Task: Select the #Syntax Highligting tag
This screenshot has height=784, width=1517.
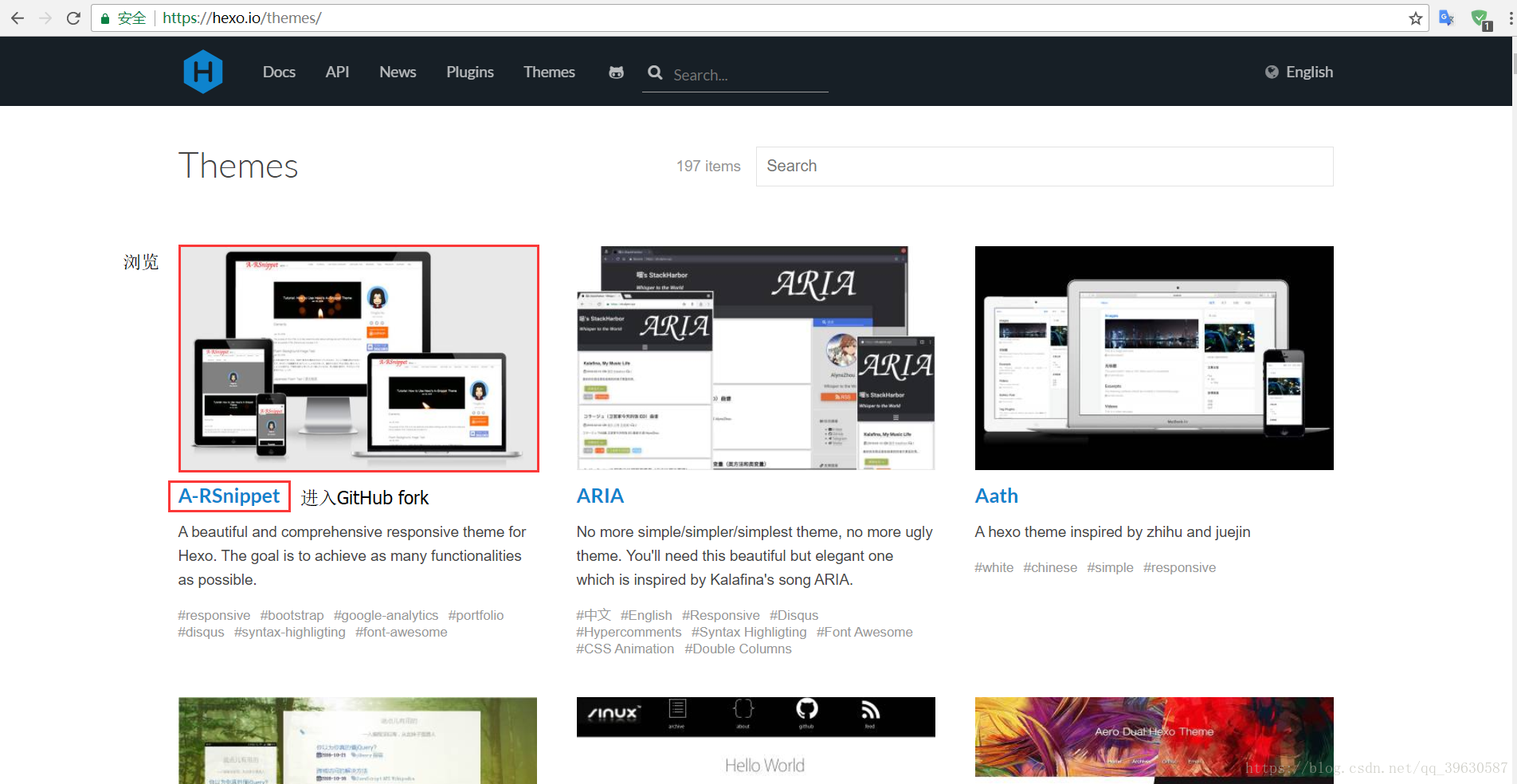Action: point(749,633)
